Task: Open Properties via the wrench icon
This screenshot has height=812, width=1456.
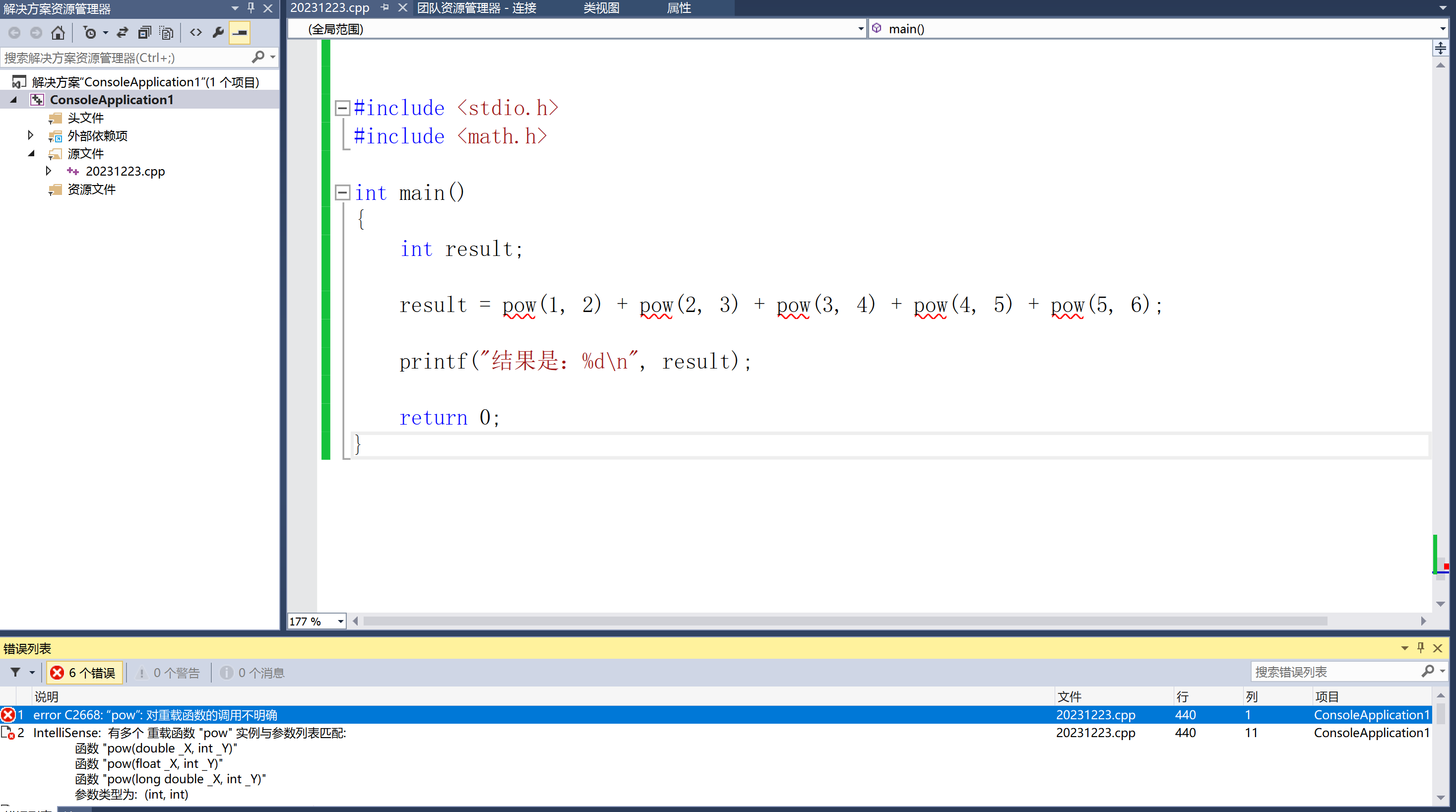Action: coord(218,33)
